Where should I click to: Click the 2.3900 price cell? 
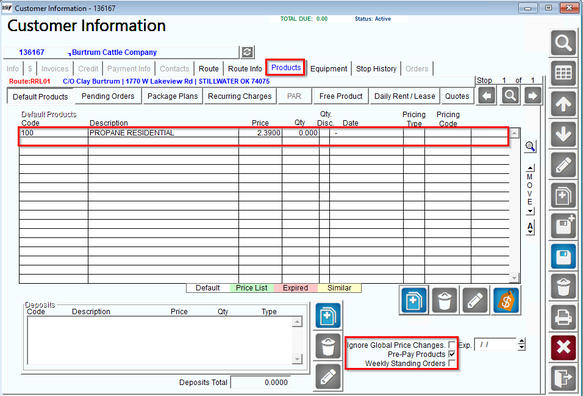pyautogui.click(x=260, y=133)
